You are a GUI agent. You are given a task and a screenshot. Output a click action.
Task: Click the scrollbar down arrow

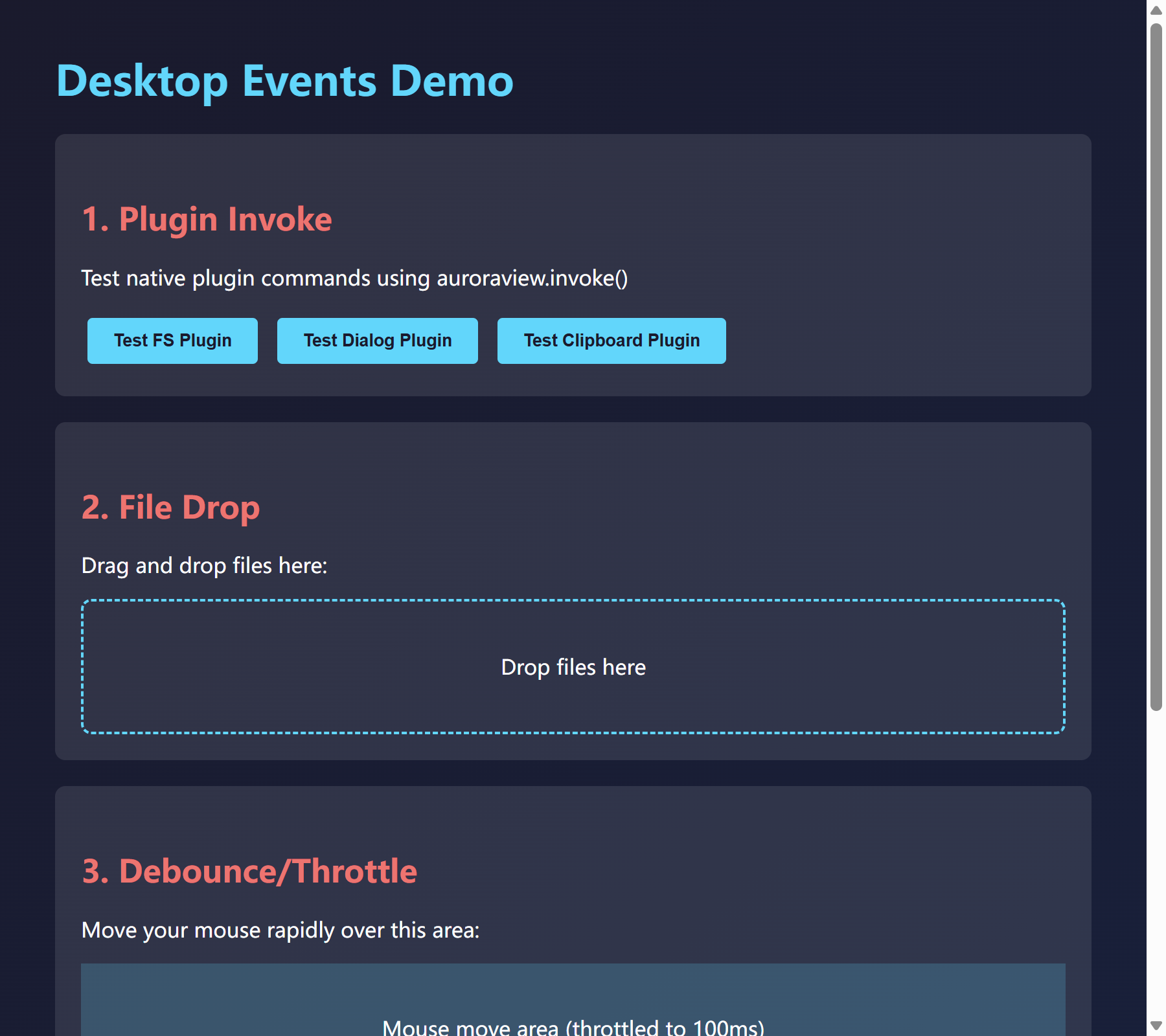click(1156, 1026)
